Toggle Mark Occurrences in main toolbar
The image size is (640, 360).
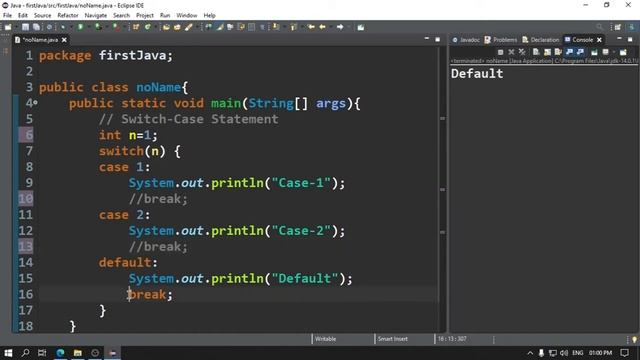[219, 27]
